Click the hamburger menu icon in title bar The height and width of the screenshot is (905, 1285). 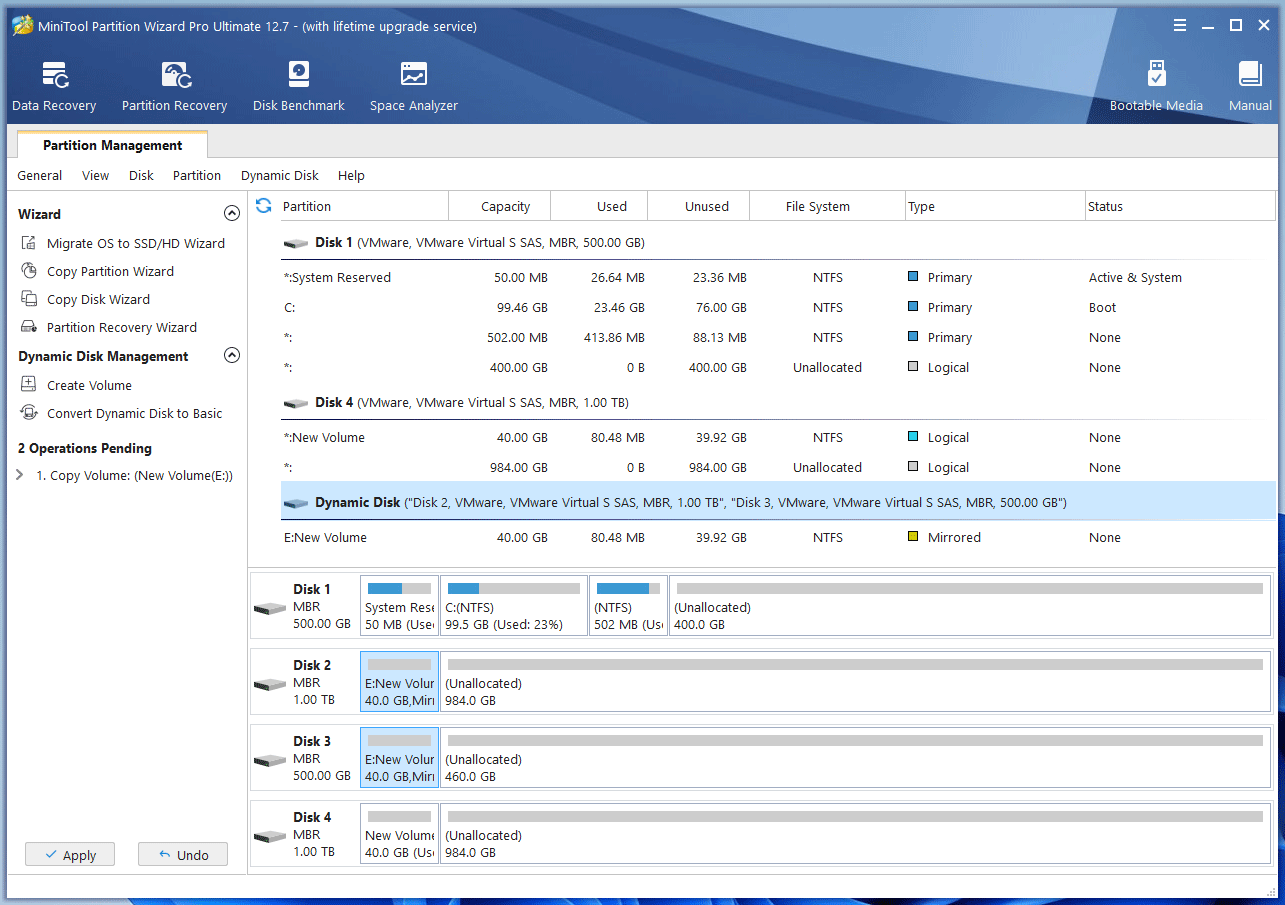pos(1180,26)
